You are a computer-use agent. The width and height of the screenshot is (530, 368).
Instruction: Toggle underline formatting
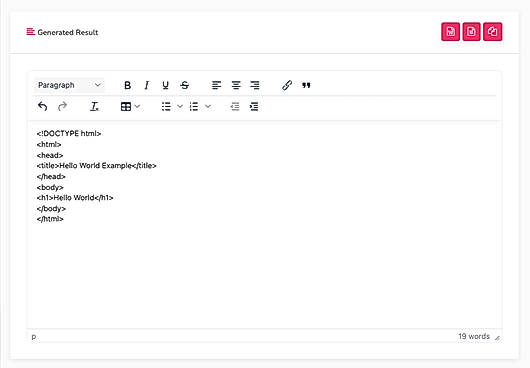165,85
